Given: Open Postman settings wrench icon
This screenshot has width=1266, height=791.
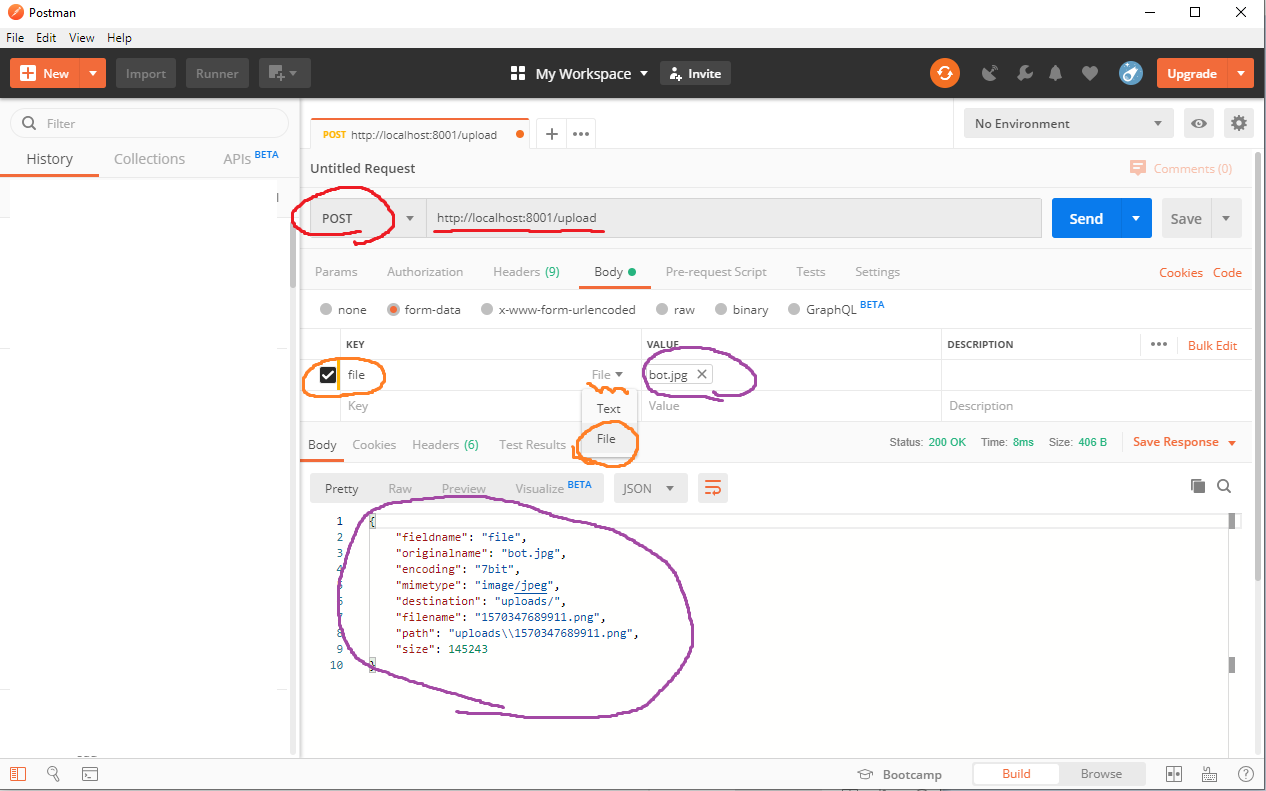Looking at the screenshot, I should (x=1024, y=72).
